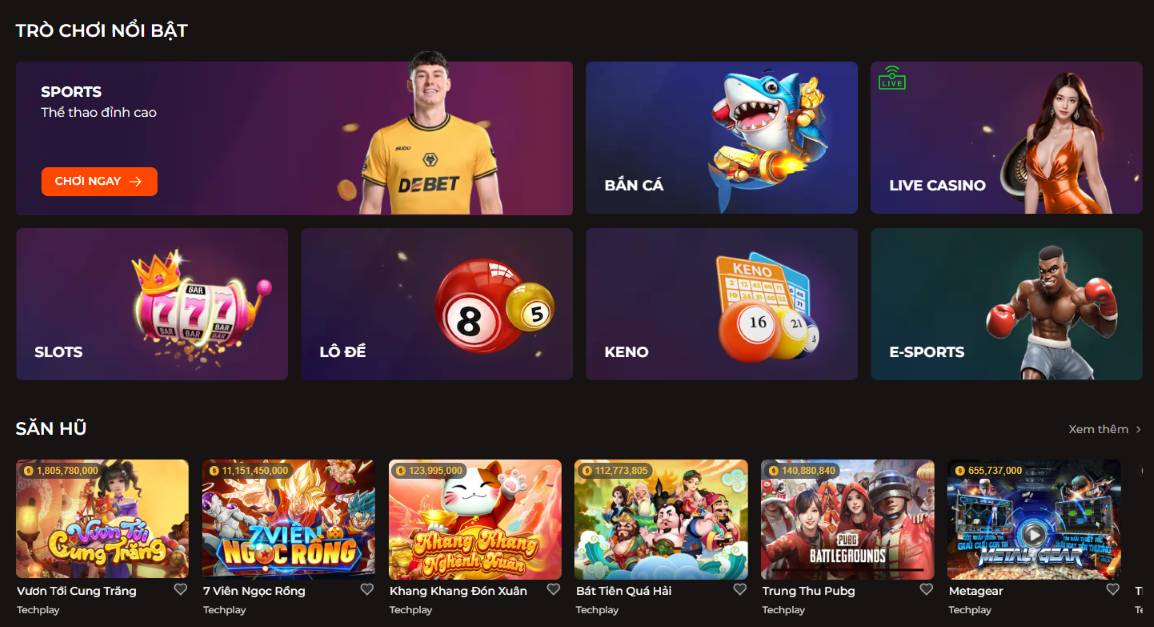The height and width of the screenshot is (627, 1154).
Task: Select the Lô Đề lottery balls tile
Action: point(436,304)
